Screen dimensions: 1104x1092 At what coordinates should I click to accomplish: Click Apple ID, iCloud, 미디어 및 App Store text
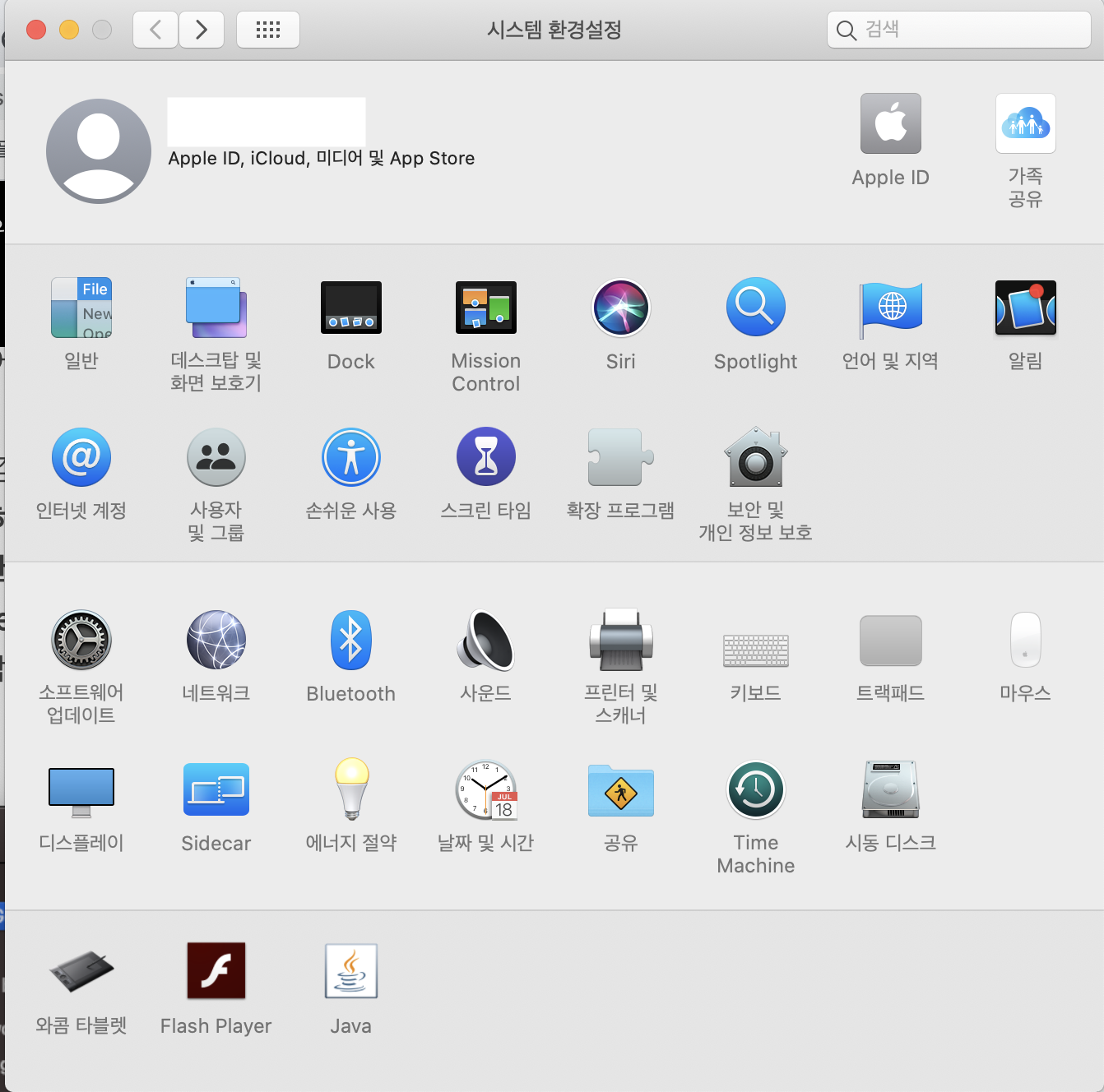pyautogui.click(x=322, y=158)
